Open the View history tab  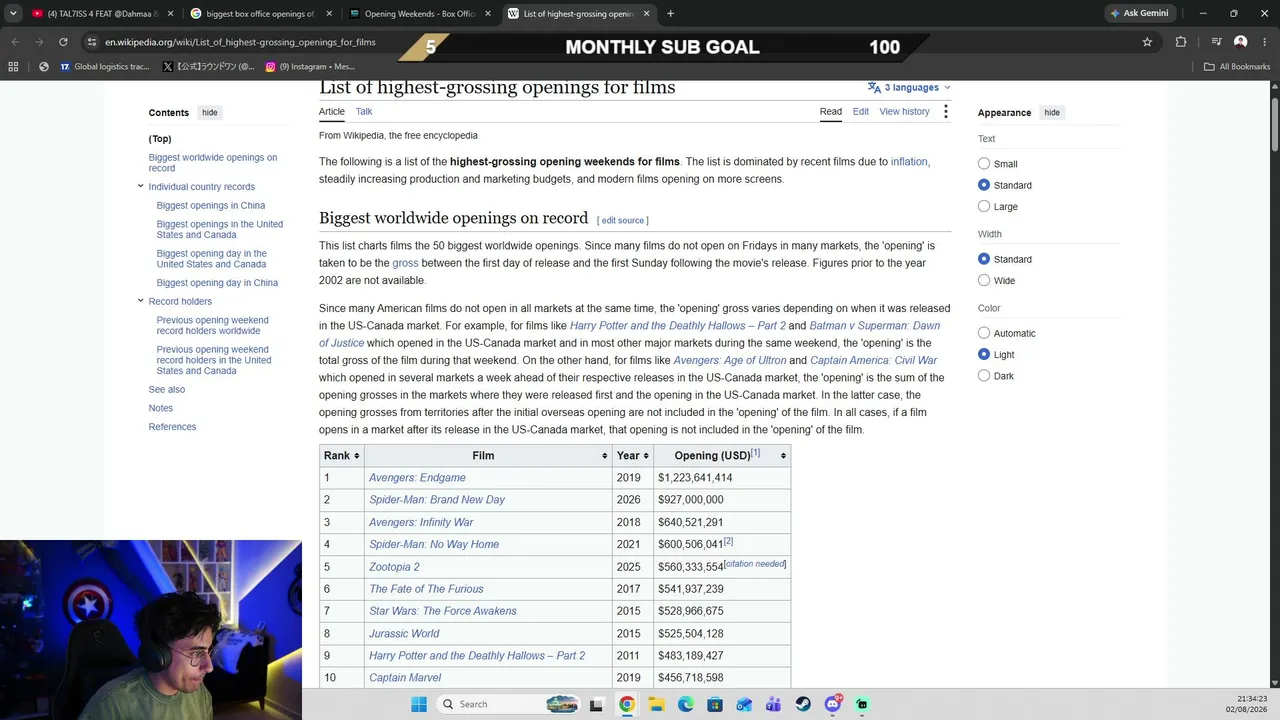pyautogui.click(x=904, y=112)
